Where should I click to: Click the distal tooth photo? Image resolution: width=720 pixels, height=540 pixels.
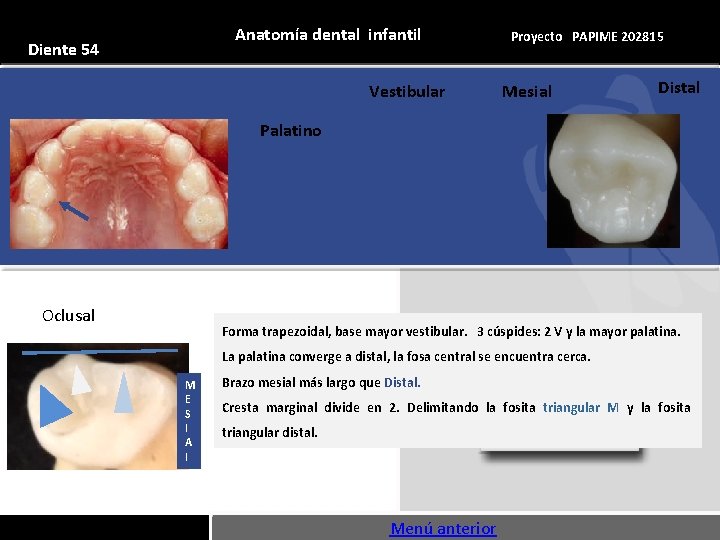point(613,181)
